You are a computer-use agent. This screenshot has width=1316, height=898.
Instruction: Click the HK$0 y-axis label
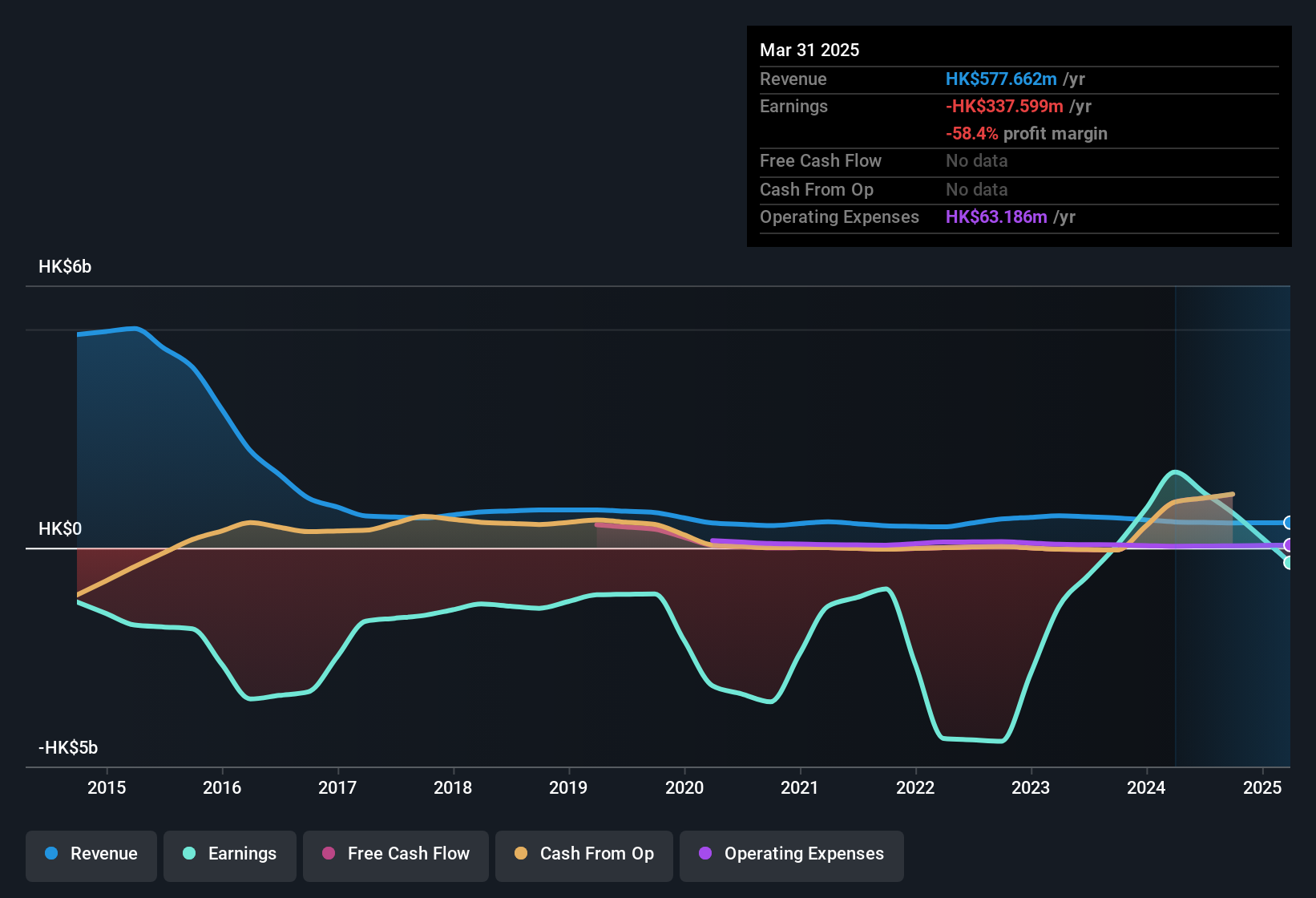pos(60,528)
